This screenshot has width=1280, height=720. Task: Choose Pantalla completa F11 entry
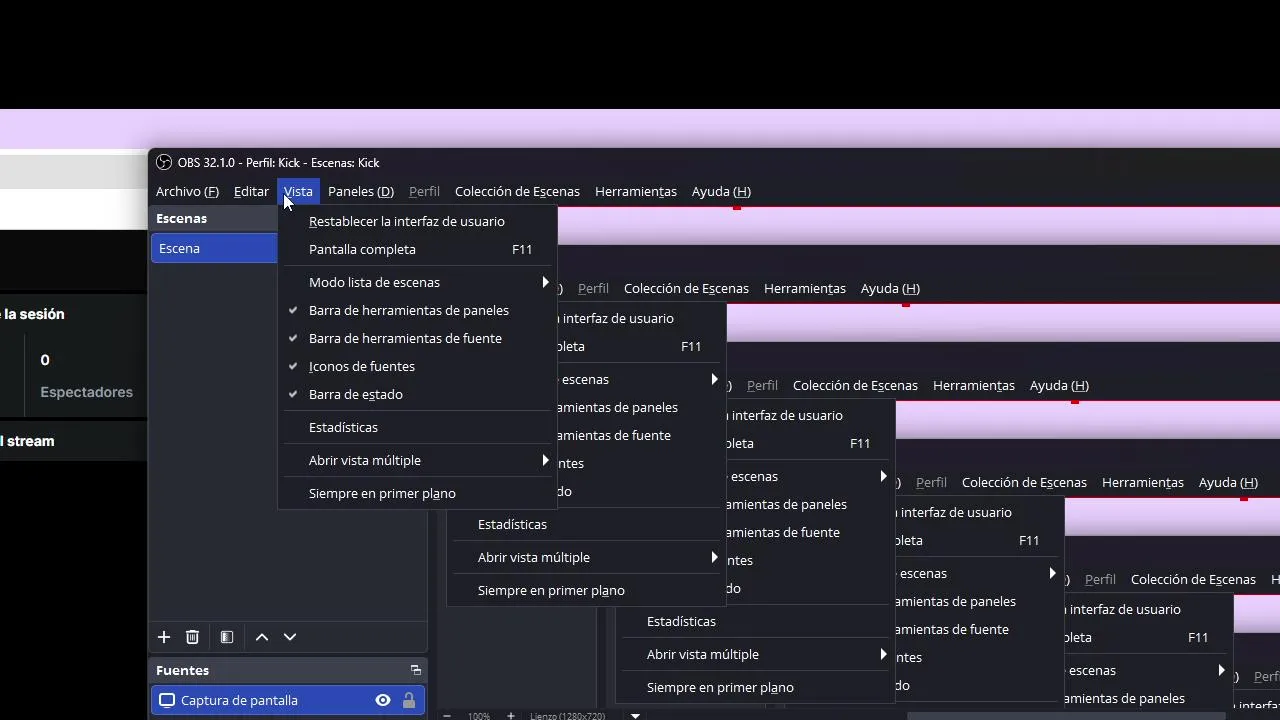(417, 249)
